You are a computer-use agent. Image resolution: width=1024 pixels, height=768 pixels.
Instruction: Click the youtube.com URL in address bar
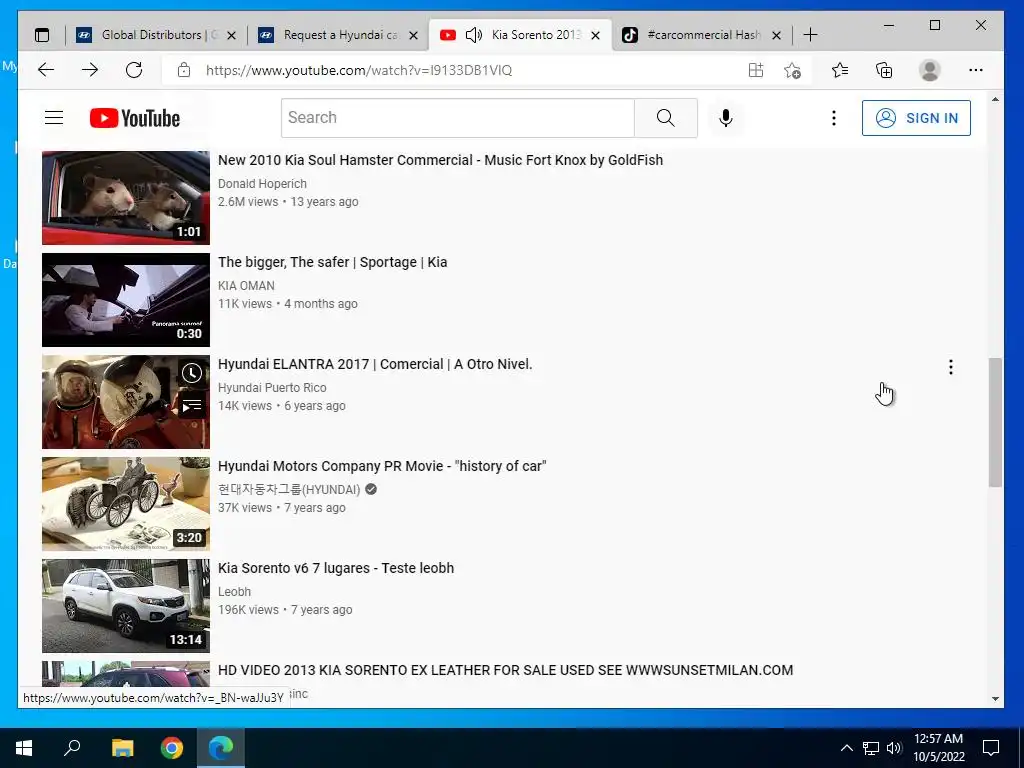click(x=359, y=71)
